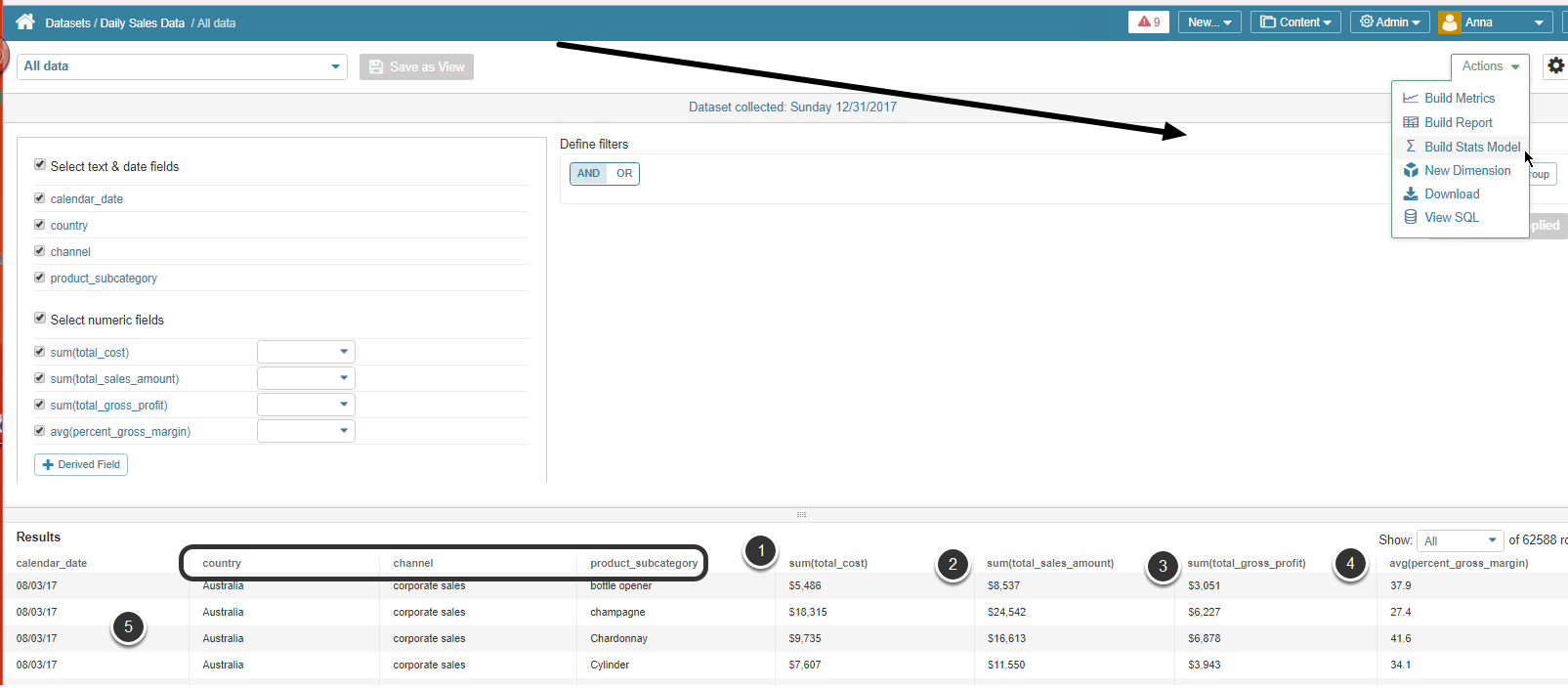Screen dimensions: 1568x688
Task: Expand the New... dropdown in header
Action: tap(1209, 21)
